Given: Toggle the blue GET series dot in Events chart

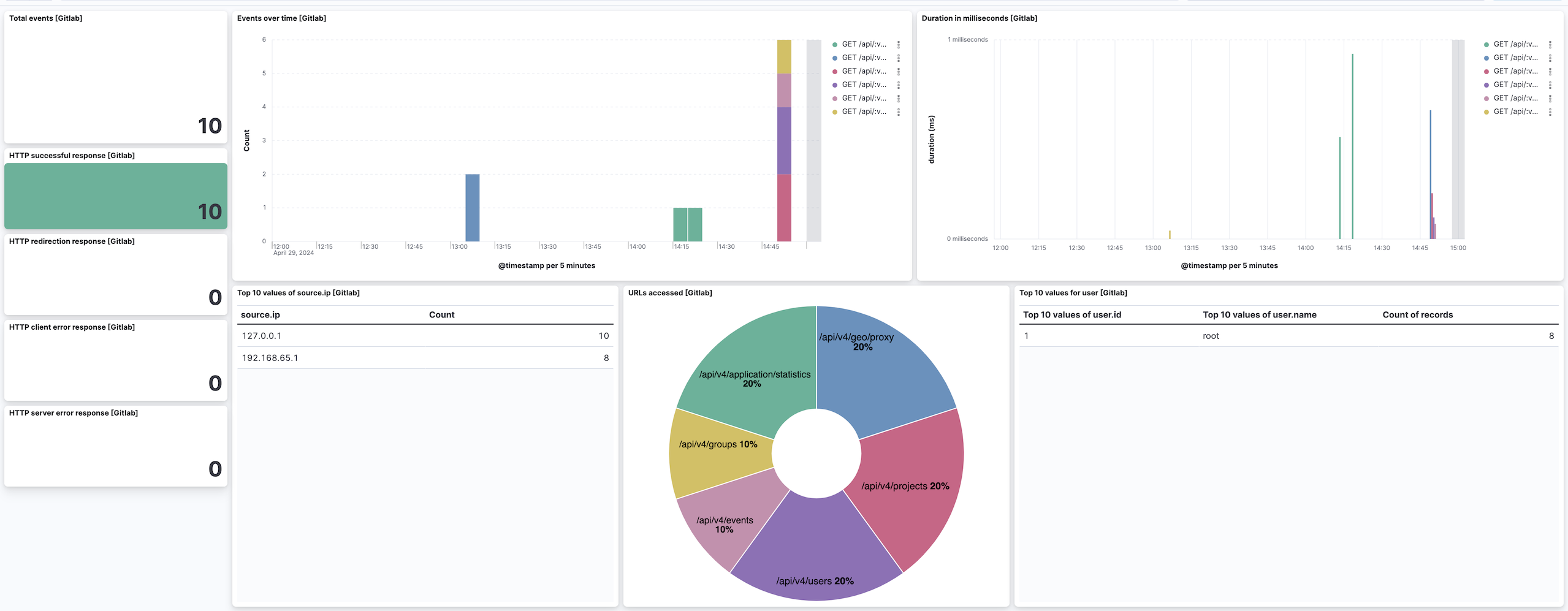Looking at the screenshot, I should pos(834,57).
